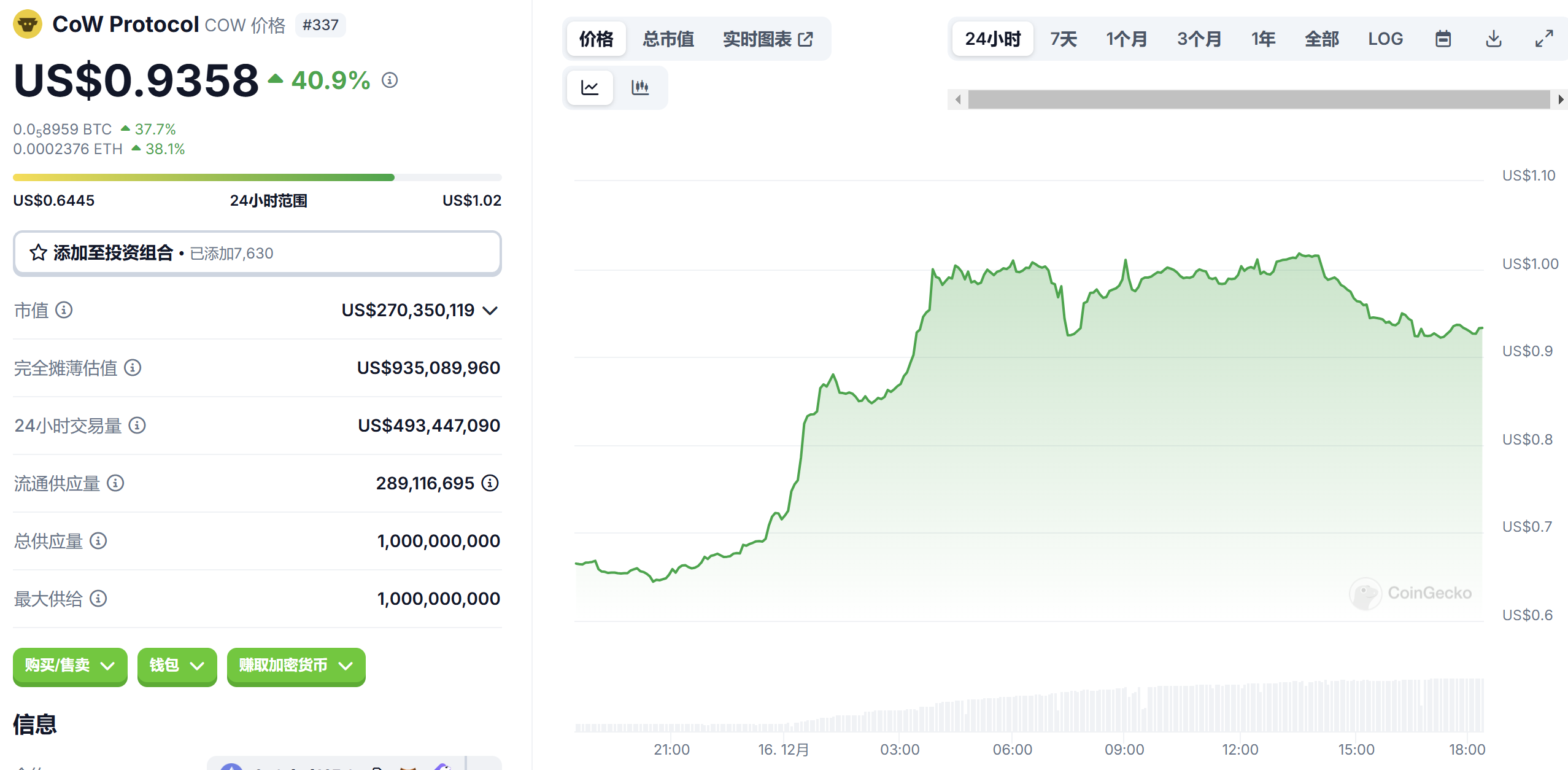Click the right arrow of chart scrollbar
Screen dimensions: 1568x770
click(1560, 99)
